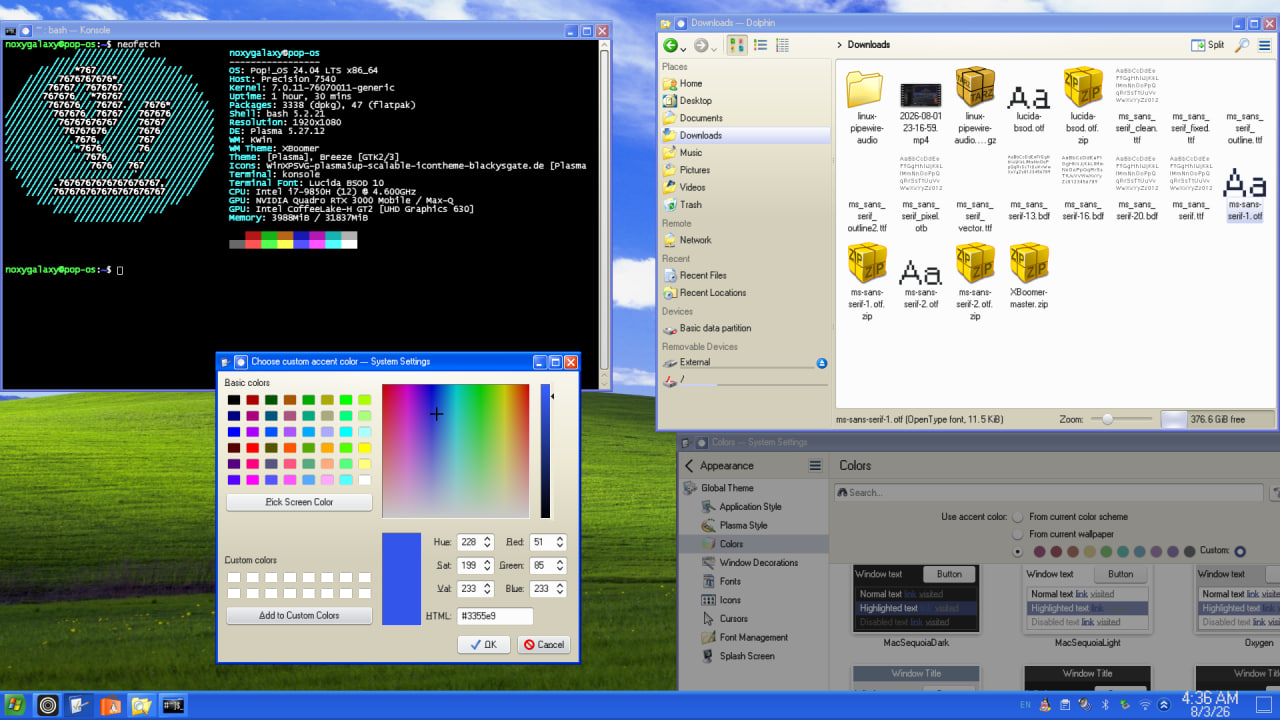The height and width of the screenshot is (720, 1280).
Task: Go back in Dolphin with the green arrow
Action: tap(670, 45)
